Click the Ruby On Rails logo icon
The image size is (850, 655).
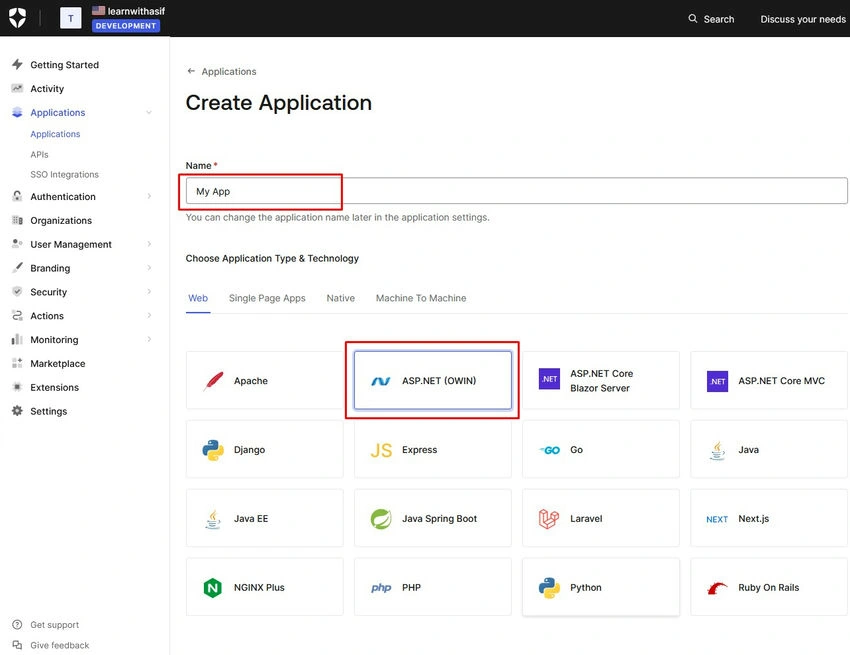718,588
